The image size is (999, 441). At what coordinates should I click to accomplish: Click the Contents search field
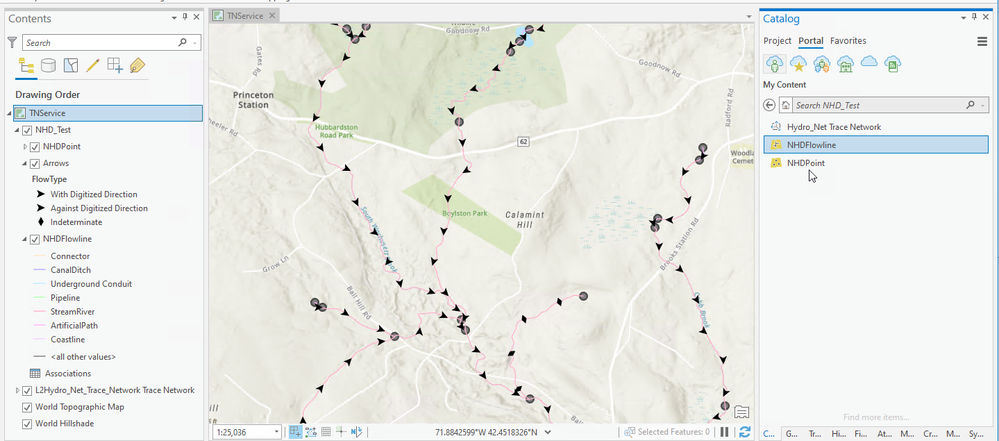pyautogui.click(x=106, y=43)
